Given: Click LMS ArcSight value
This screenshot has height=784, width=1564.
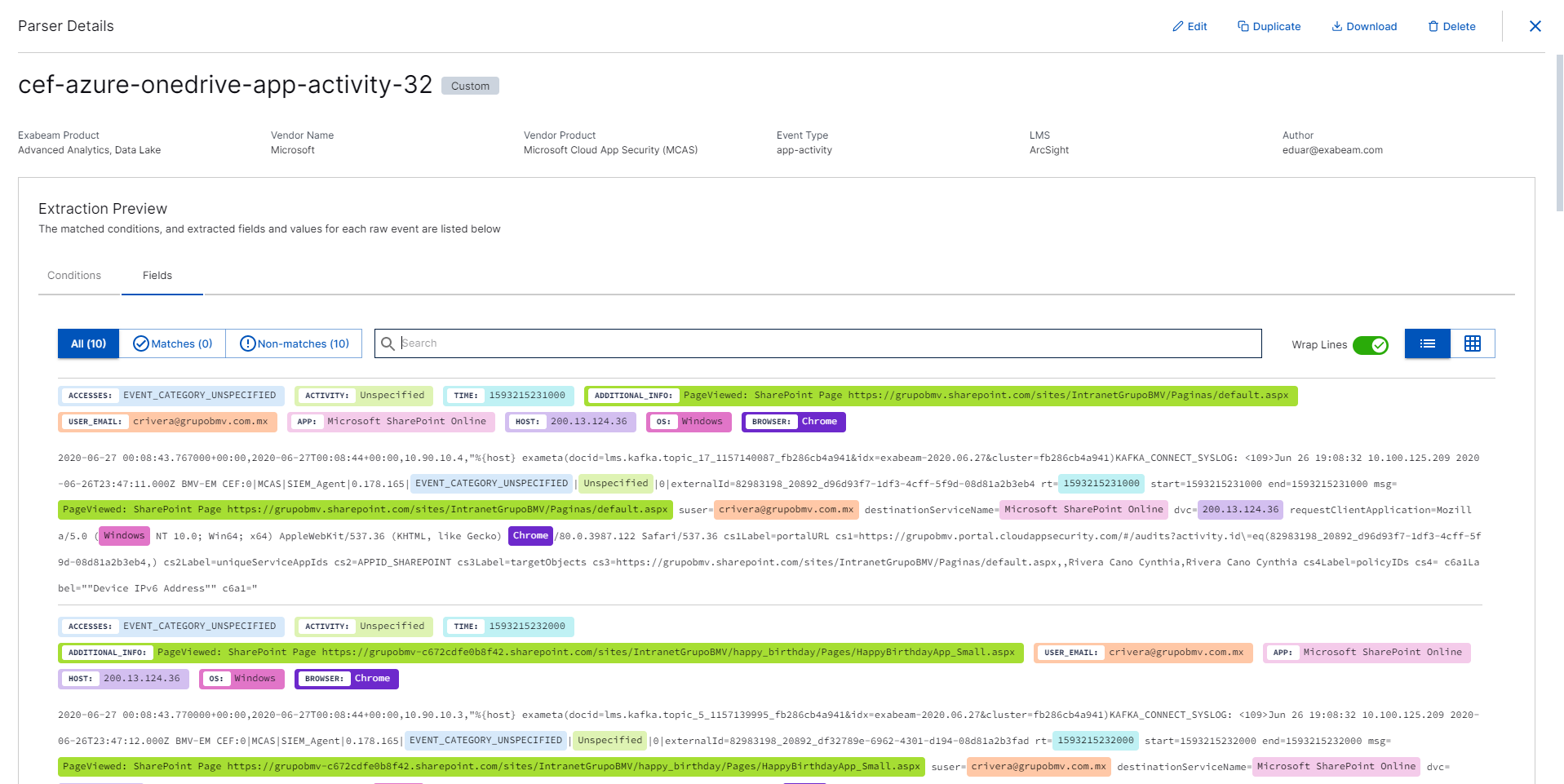Looking at the screenshot, I should pos(1049,150).
